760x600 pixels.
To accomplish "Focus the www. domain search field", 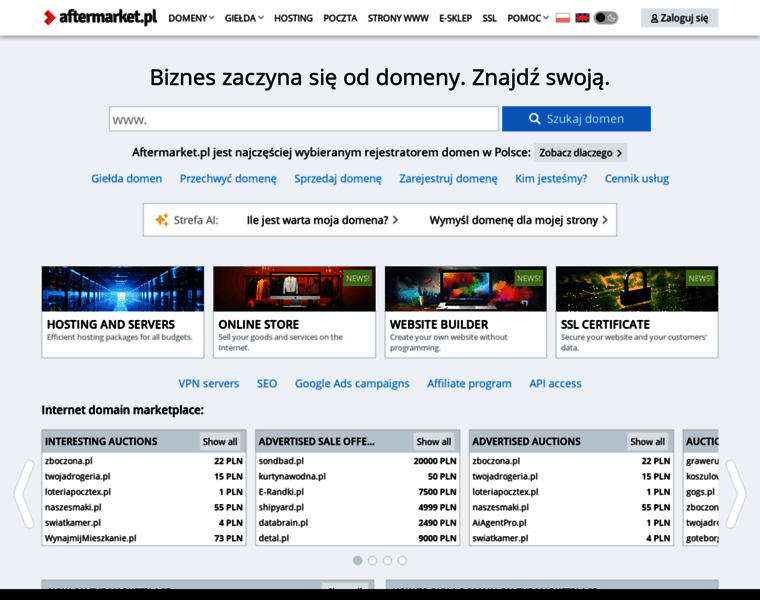I will (x=304, y=119).
